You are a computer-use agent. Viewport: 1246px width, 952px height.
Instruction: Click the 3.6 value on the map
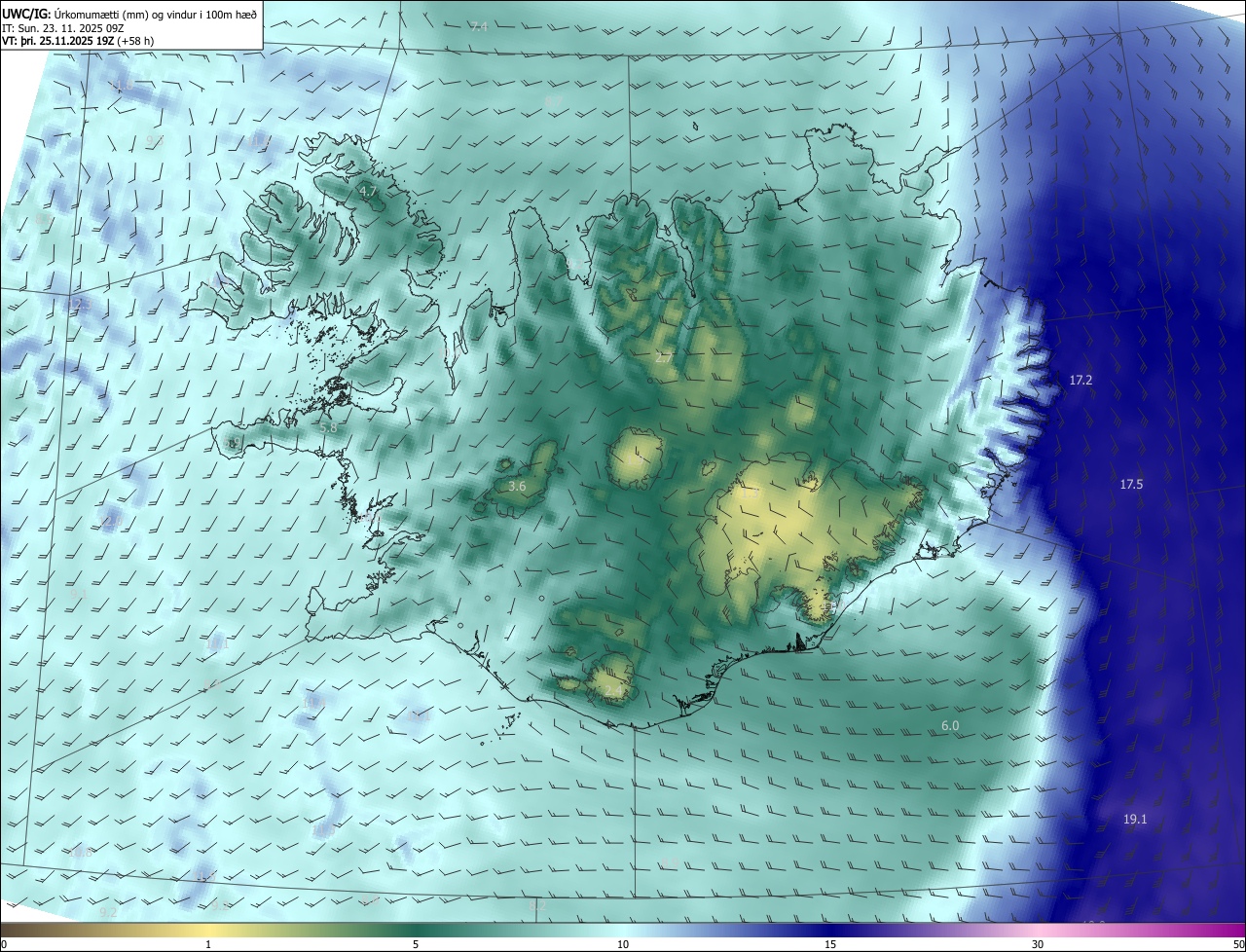[517, 486]
